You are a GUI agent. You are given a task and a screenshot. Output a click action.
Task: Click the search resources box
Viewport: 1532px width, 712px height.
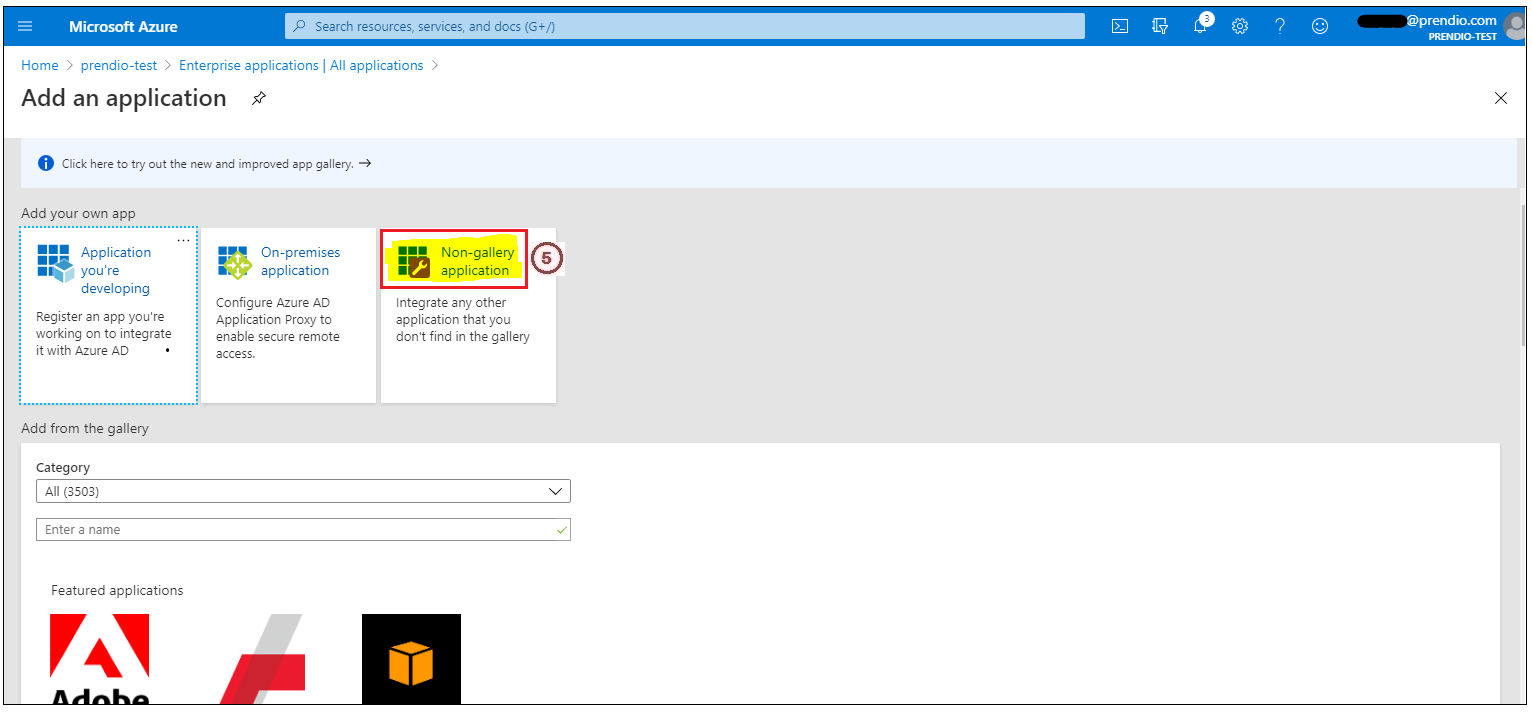tap(684, 27)
